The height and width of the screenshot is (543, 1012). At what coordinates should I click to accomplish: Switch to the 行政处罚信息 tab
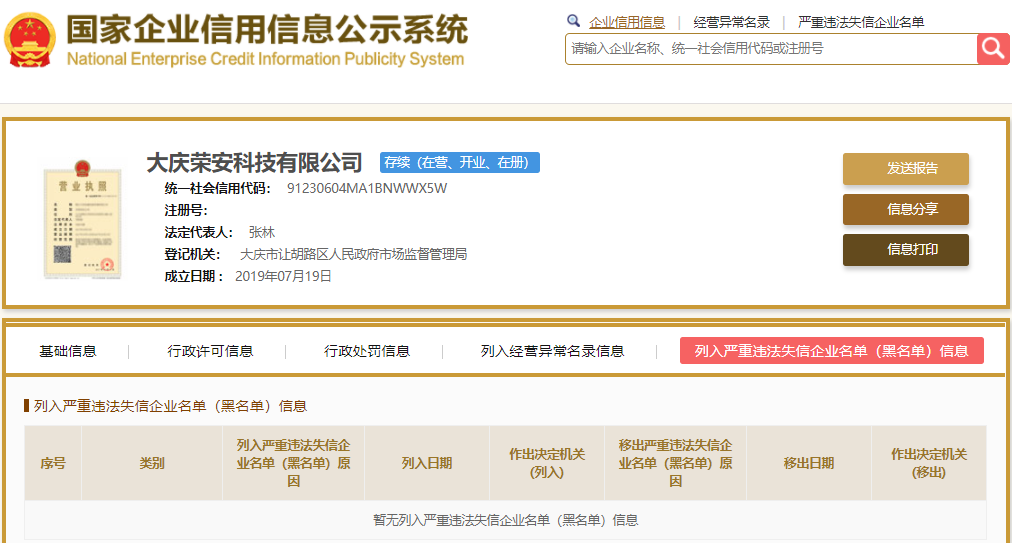click(367, 351)
